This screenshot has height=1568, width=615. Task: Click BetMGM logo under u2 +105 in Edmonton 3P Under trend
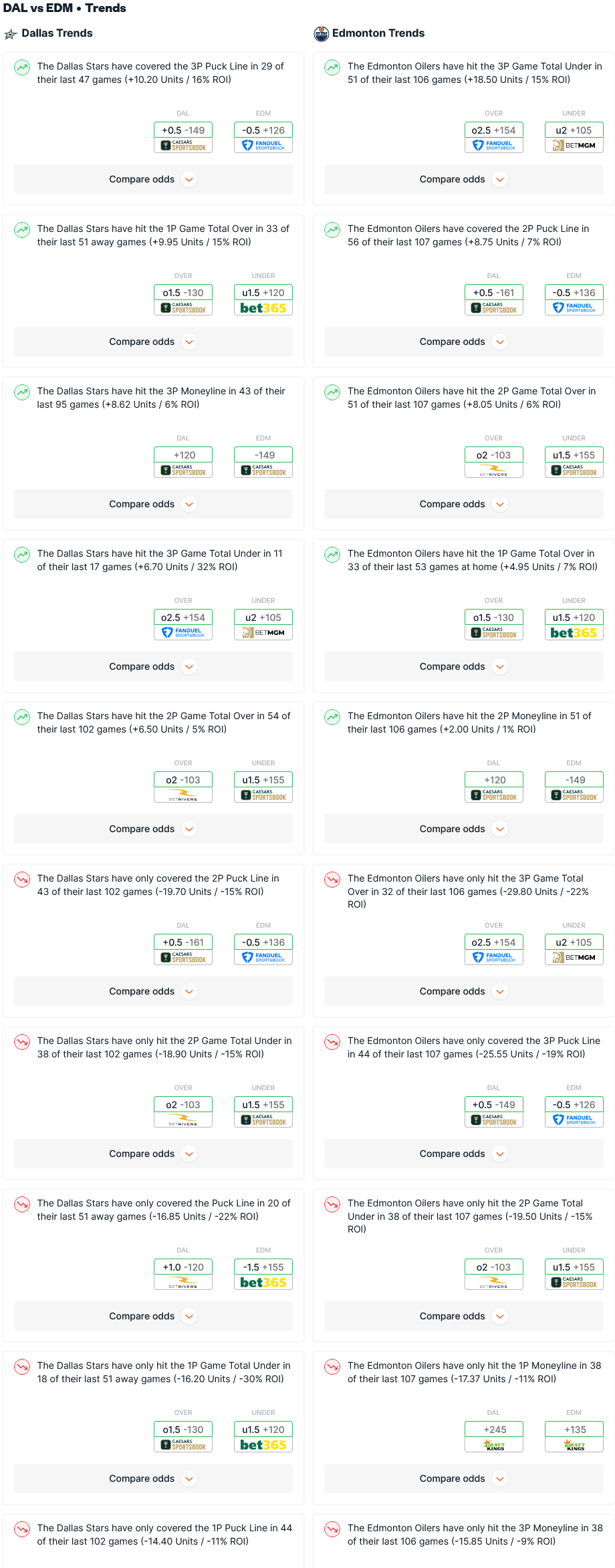click(574, 146)
